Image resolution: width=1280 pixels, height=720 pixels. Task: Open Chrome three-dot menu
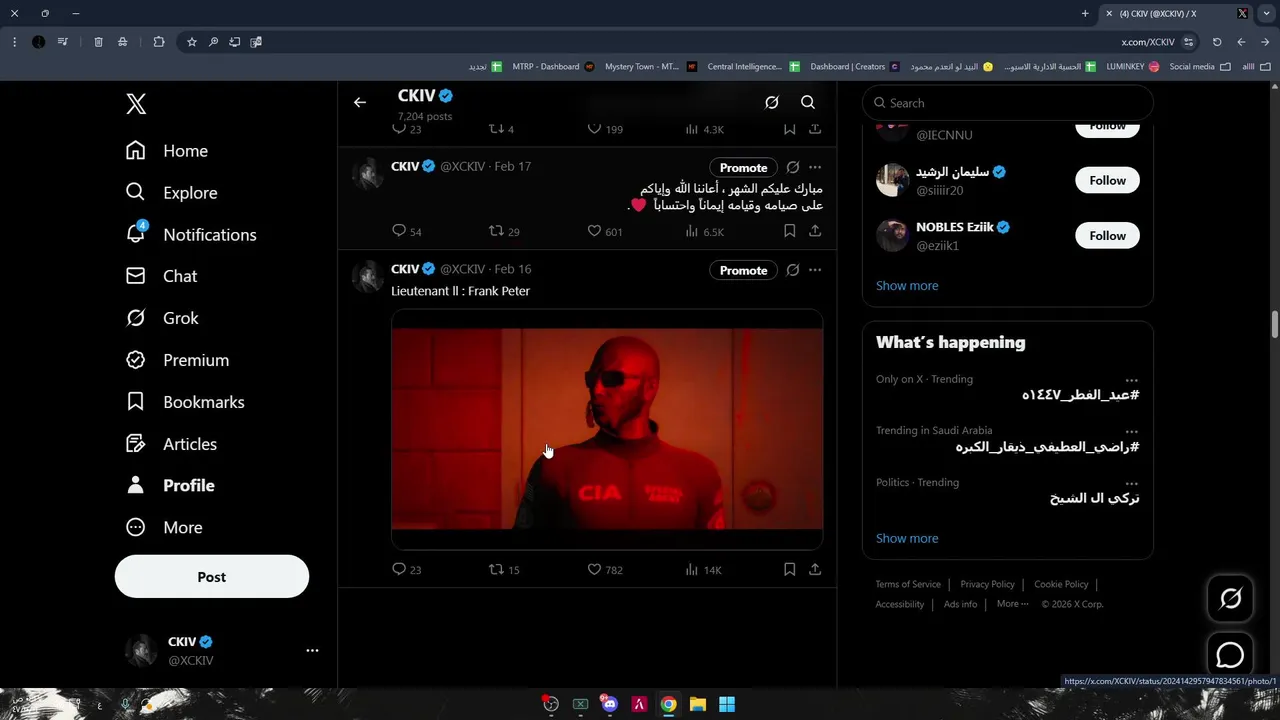click(x=14, y=42)
